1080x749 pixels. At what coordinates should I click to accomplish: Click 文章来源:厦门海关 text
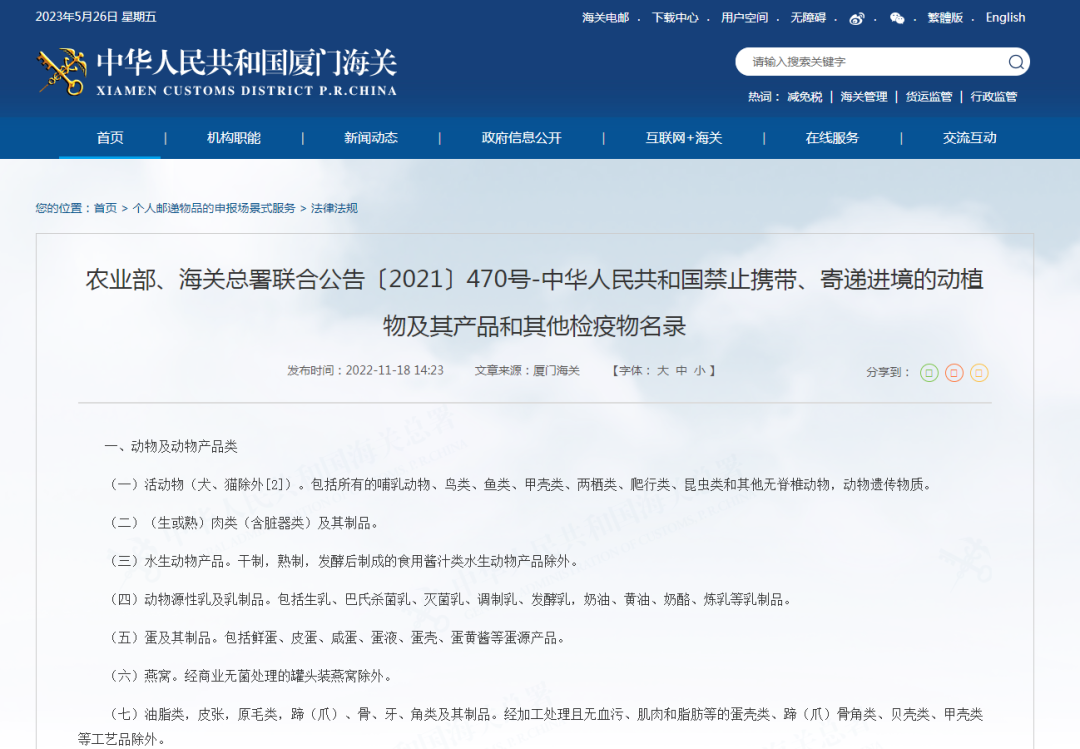pos(527,371)
